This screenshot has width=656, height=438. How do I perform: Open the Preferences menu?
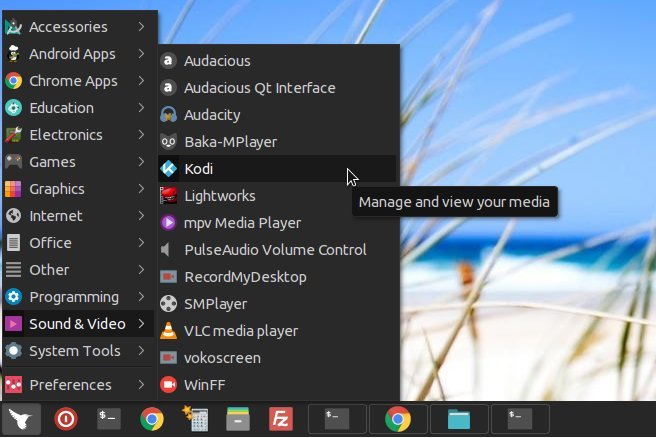pyautogui.click(x=78, y=384)
